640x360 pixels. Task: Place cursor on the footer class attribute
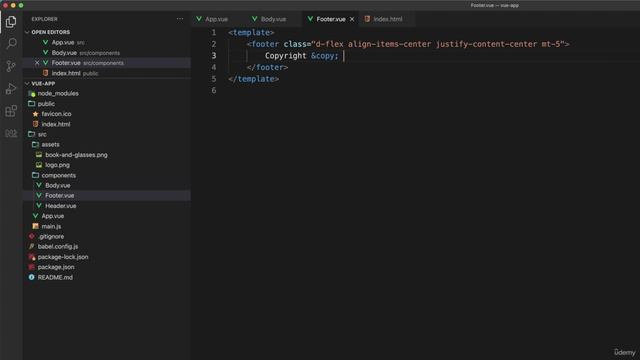click(x=423, y=44)
